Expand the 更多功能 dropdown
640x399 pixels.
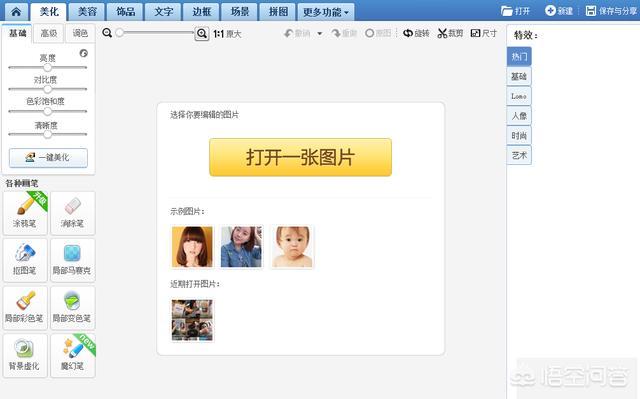326,12
